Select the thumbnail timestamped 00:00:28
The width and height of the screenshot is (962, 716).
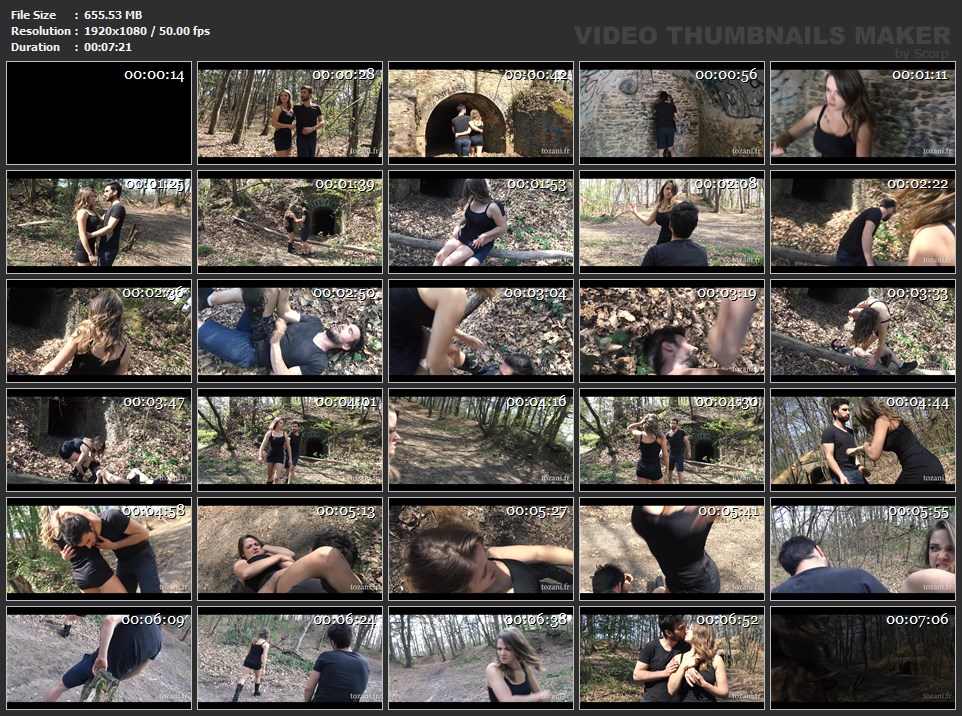click(290, 113)
